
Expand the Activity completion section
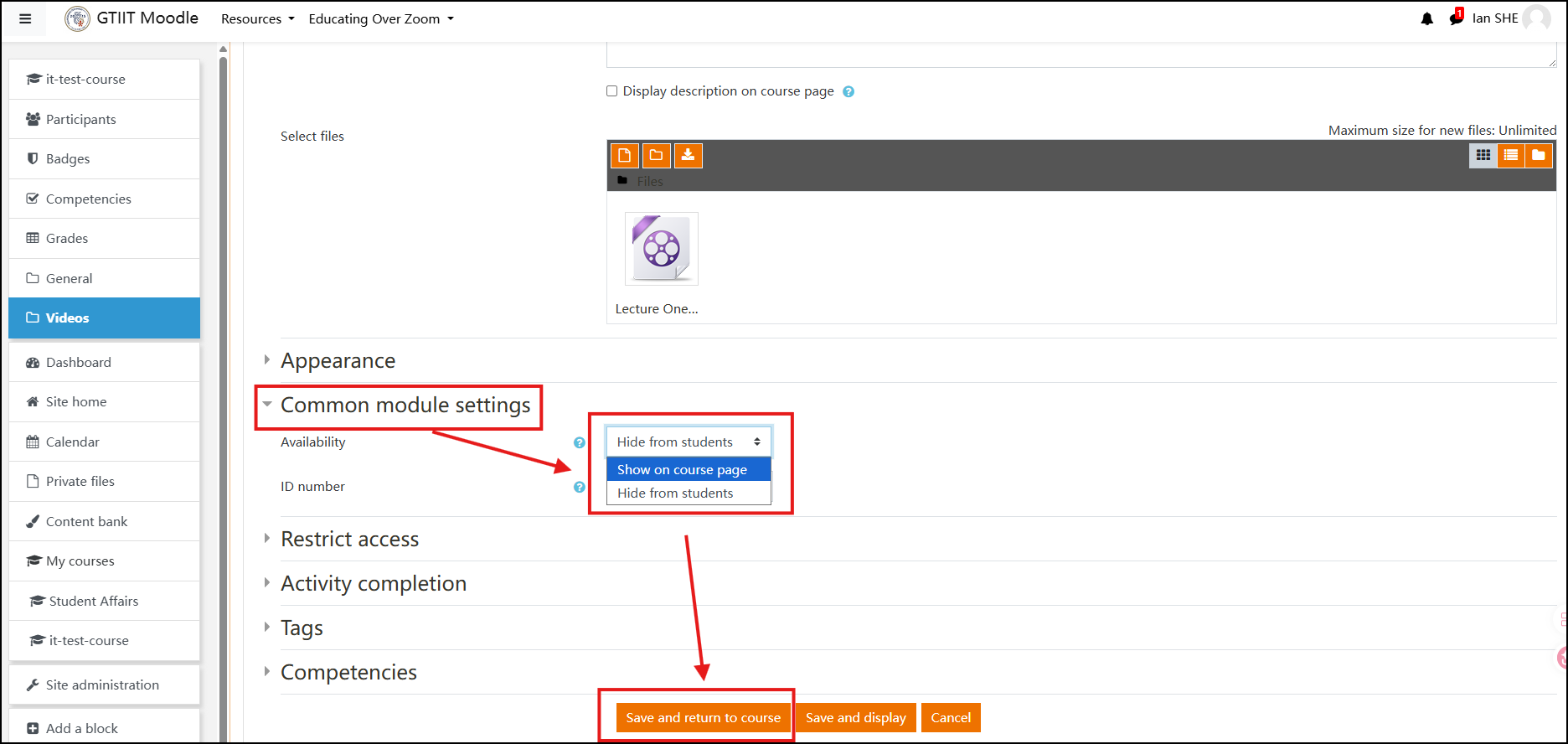pyautogui.click(x=373, y=583)
